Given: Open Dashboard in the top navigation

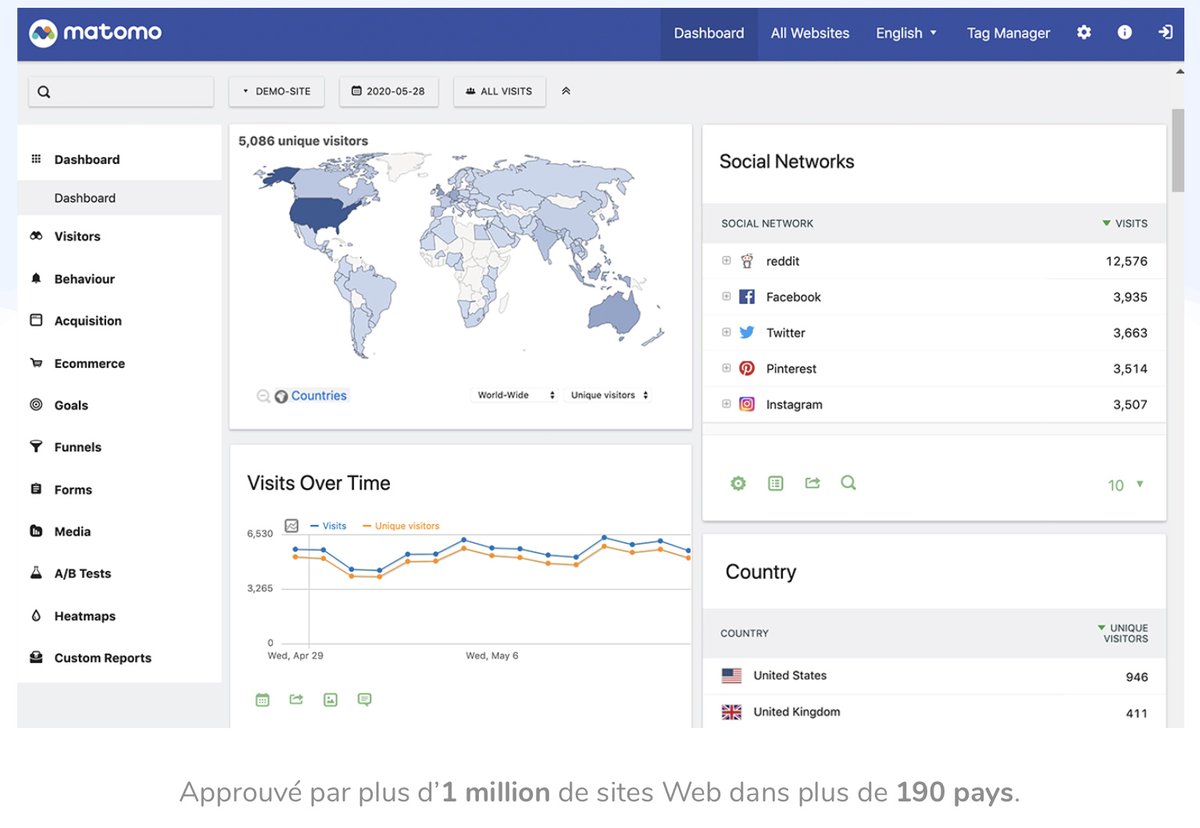Looking at the screenshot, I should (709, 33).
